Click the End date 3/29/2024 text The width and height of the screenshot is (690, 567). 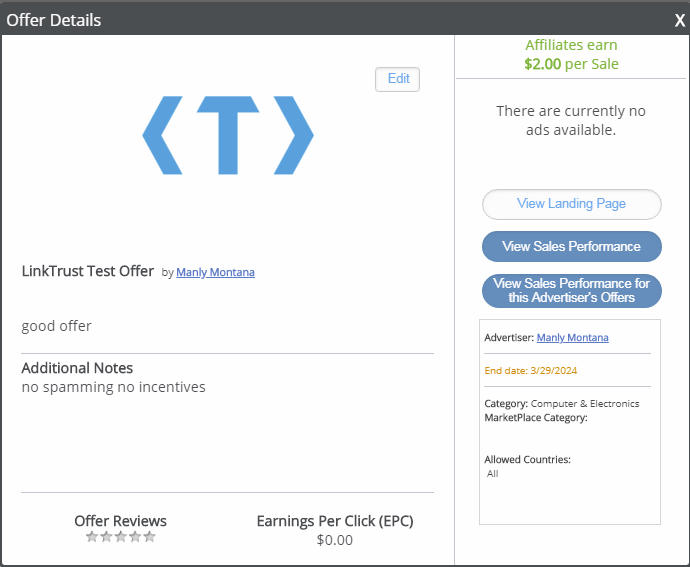[x=531, y=371]
